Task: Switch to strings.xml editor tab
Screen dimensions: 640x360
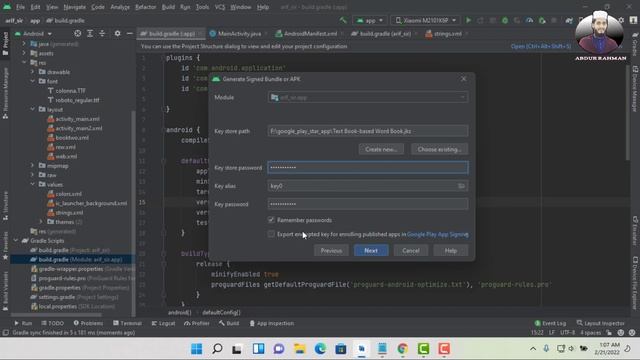Action: click(447, 33)
